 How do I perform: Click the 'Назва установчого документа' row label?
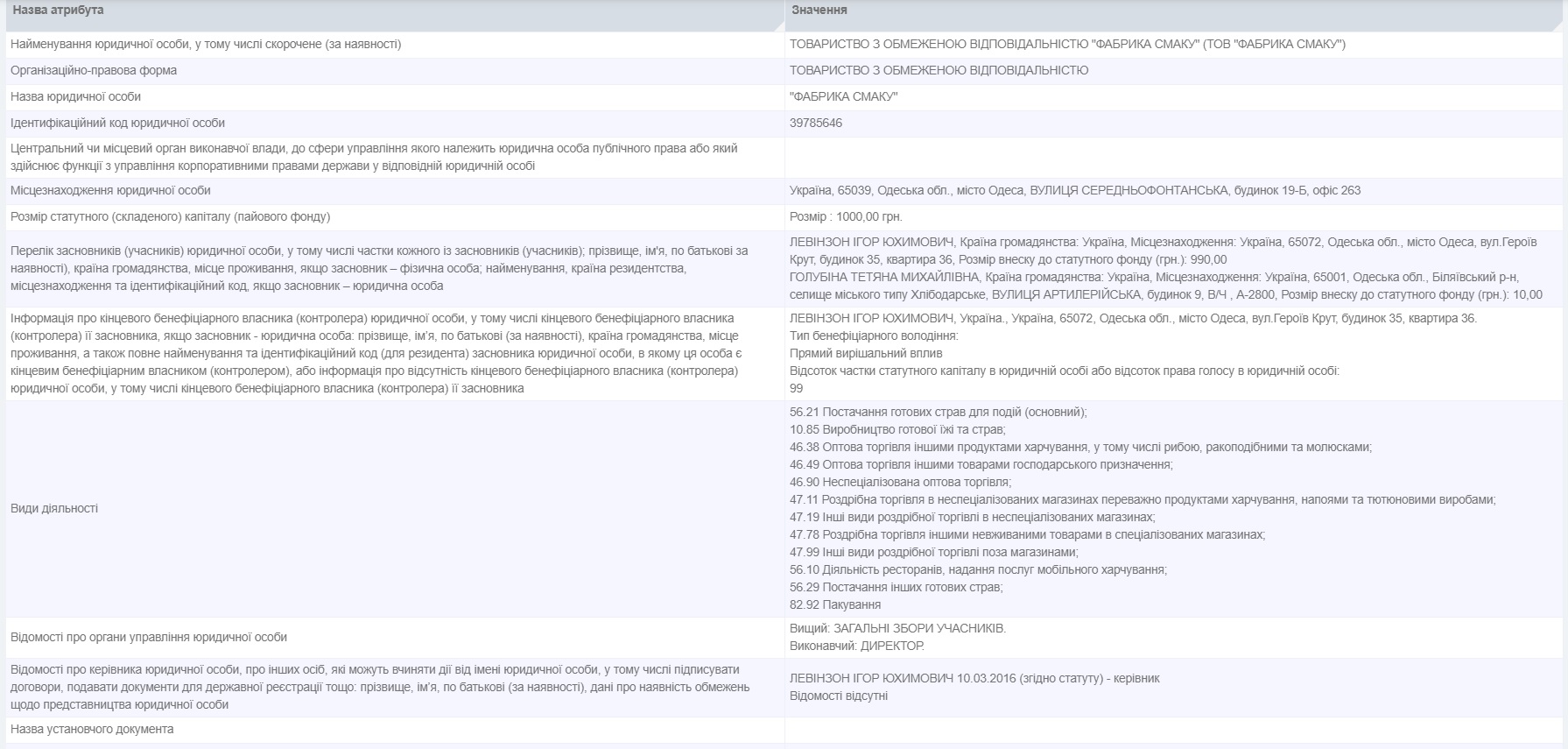pyautogui.click(x=92, y=730)
